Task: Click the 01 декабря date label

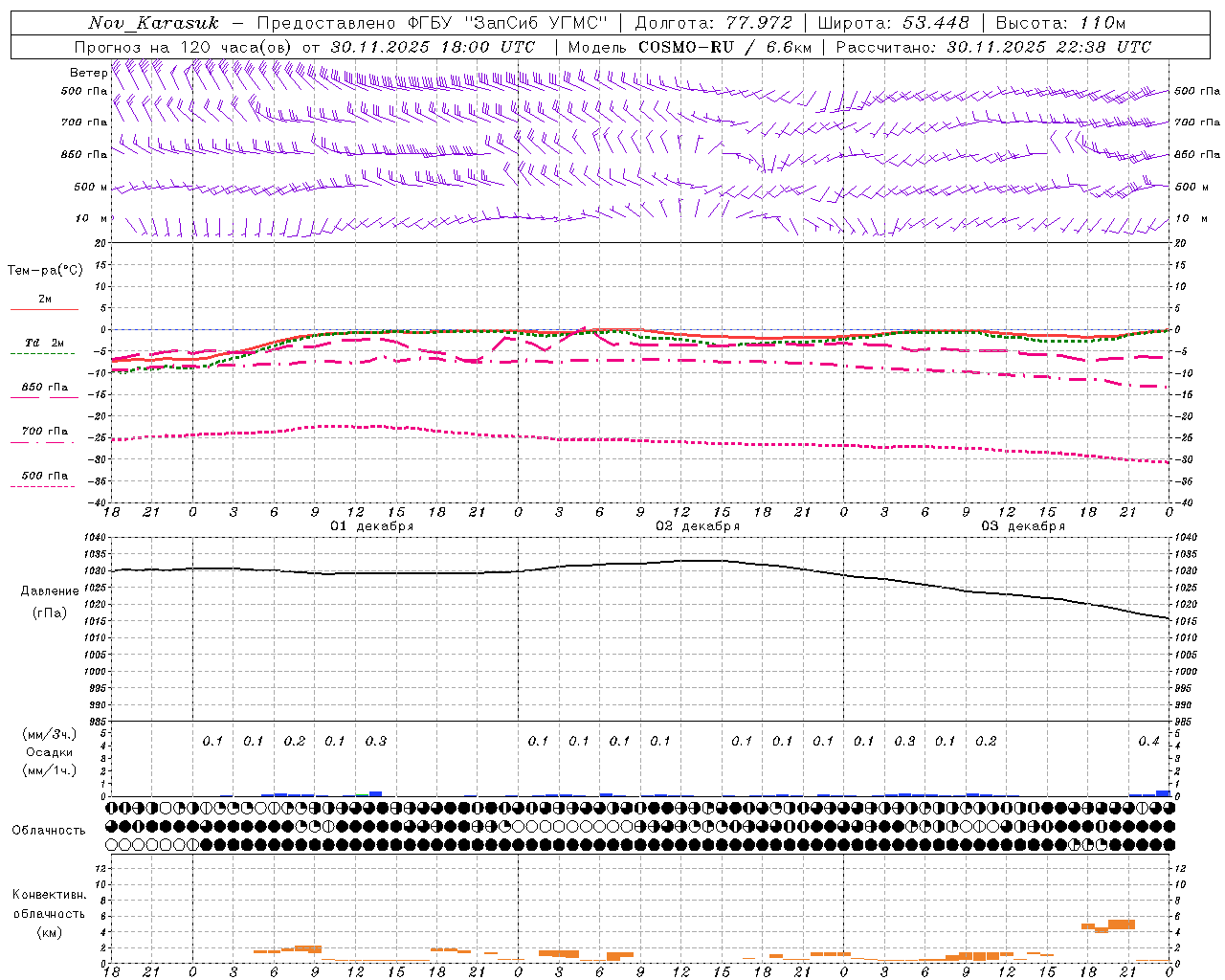Action: pyautogui.click(x=372, y=526)
